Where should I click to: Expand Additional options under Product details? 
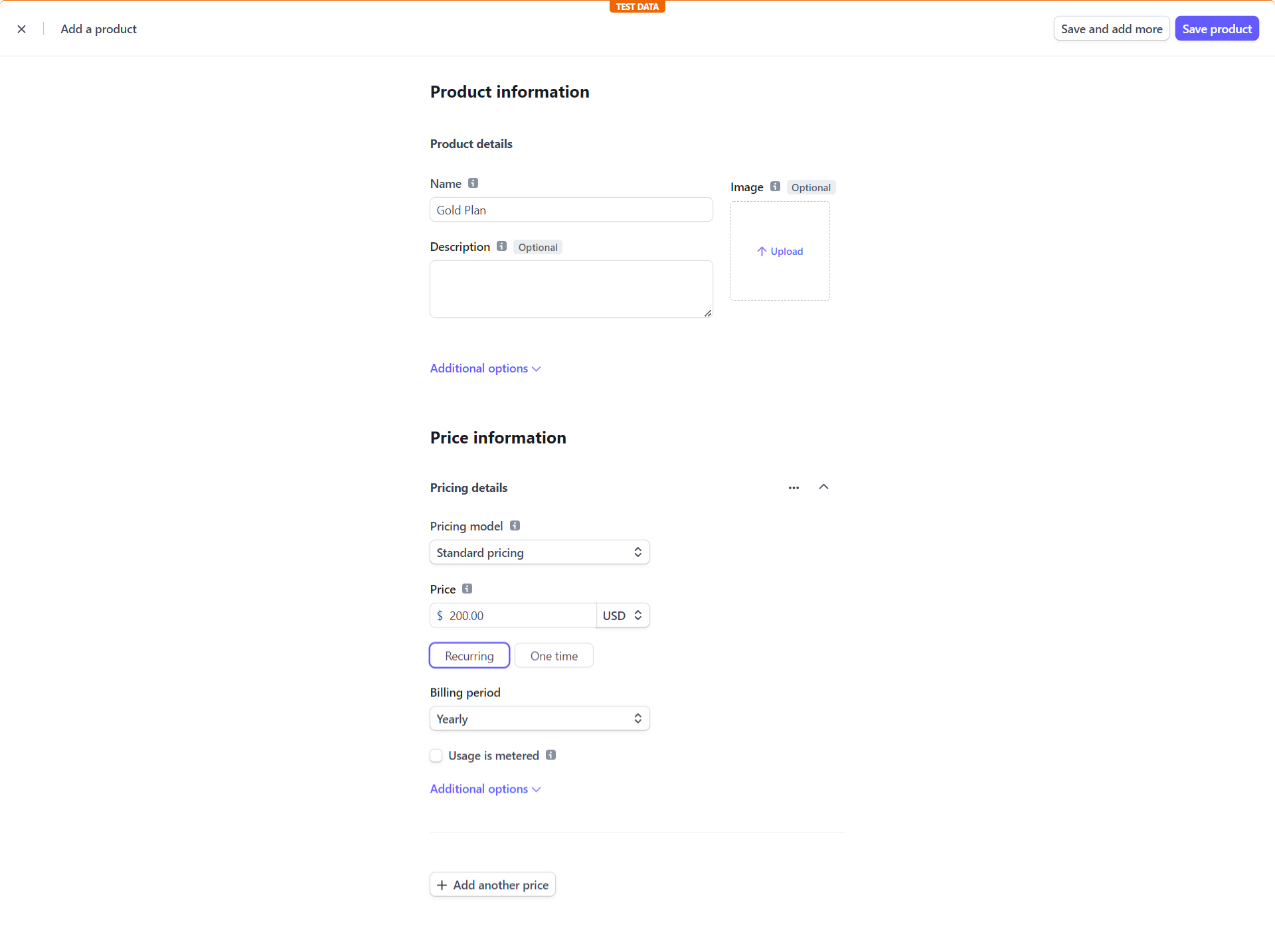coord(485,368)
